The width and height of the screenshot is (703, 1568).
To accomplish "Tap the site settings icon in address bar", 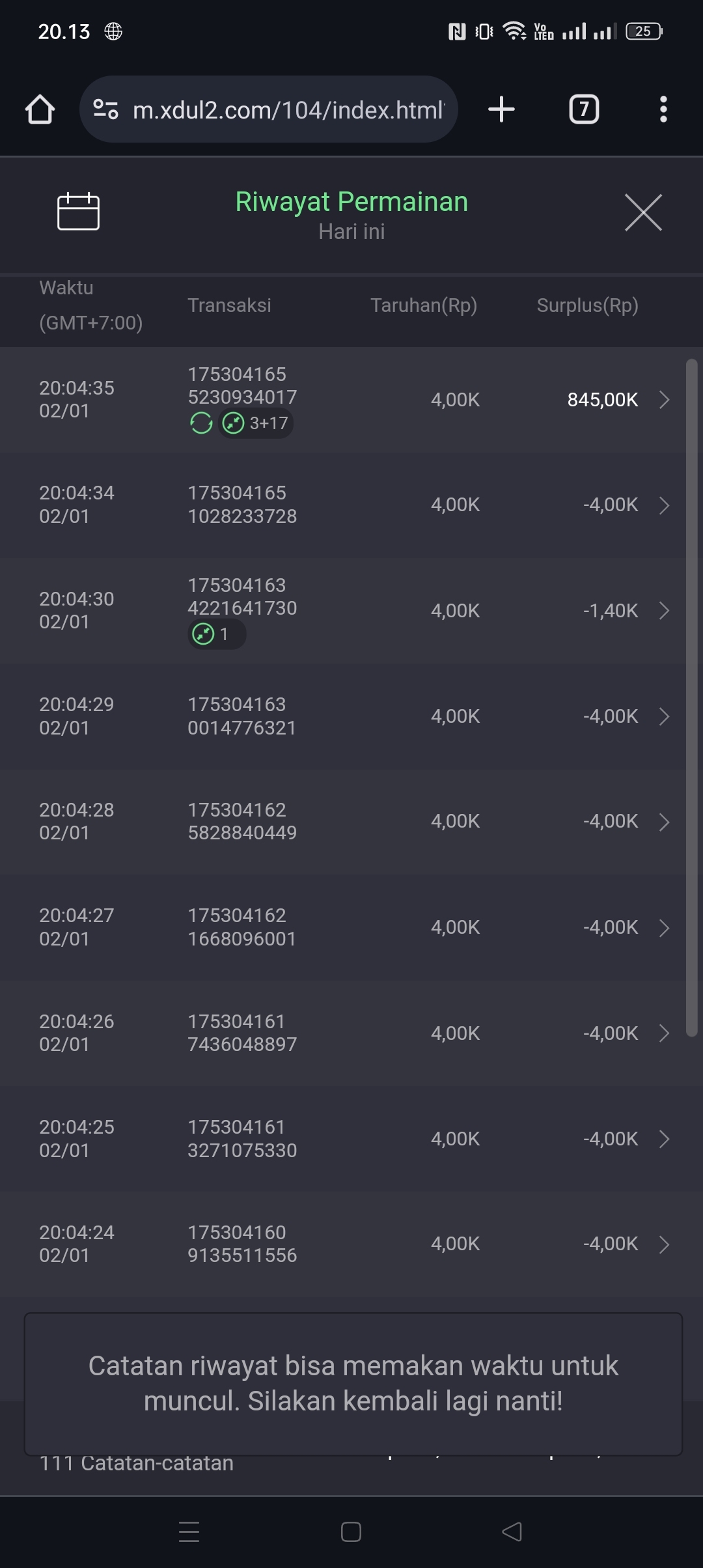I will [105, 109].
